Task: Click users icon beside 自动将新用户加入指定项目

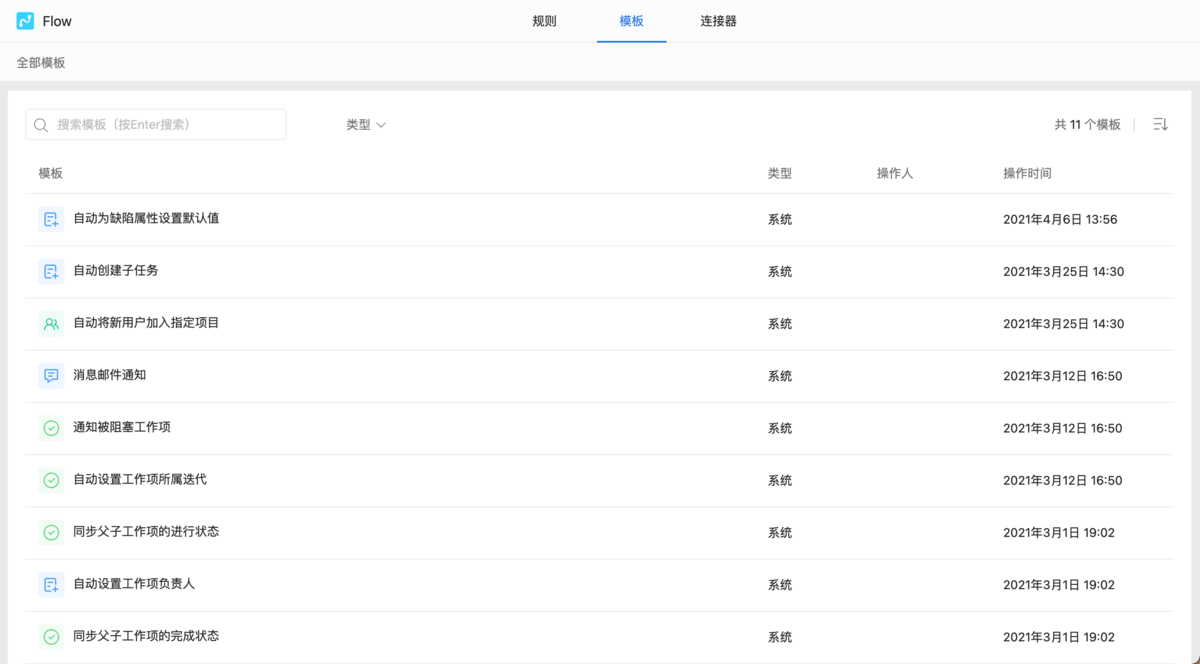Action: pos(51,323)
